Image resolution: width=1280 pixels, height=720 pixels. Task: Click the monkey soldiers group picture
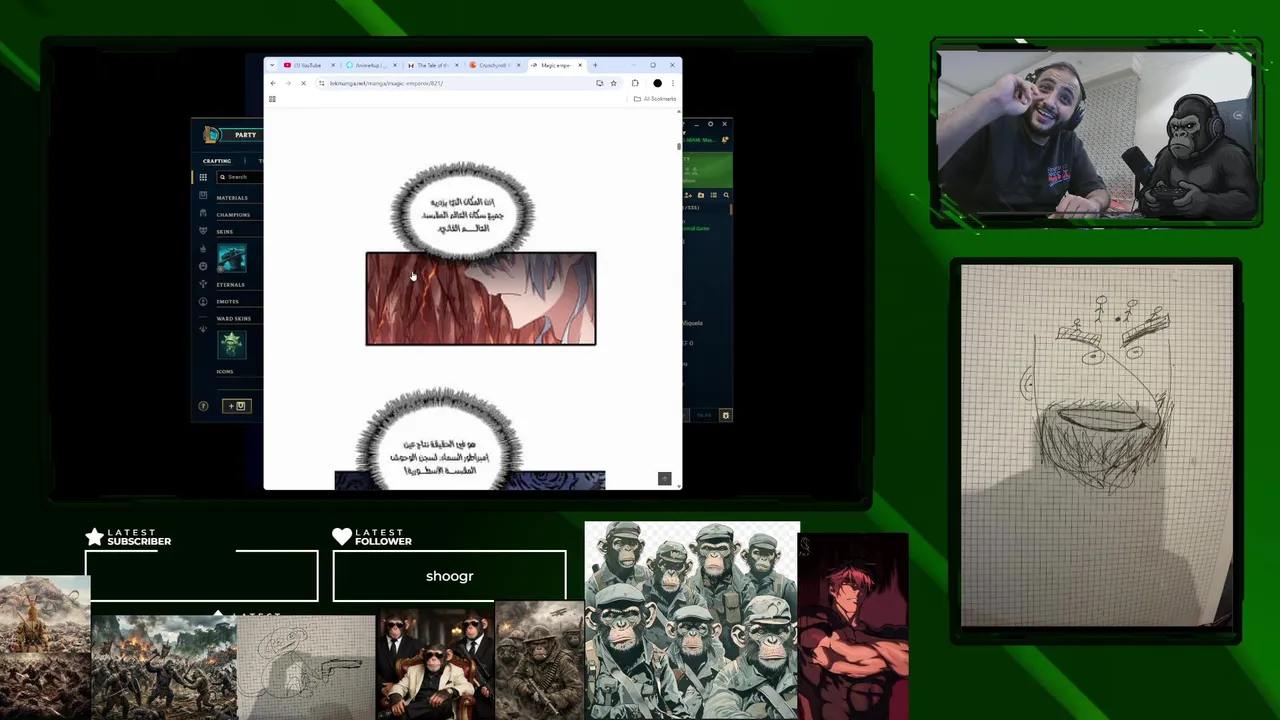pyautogui.click(x=692, y=620)
